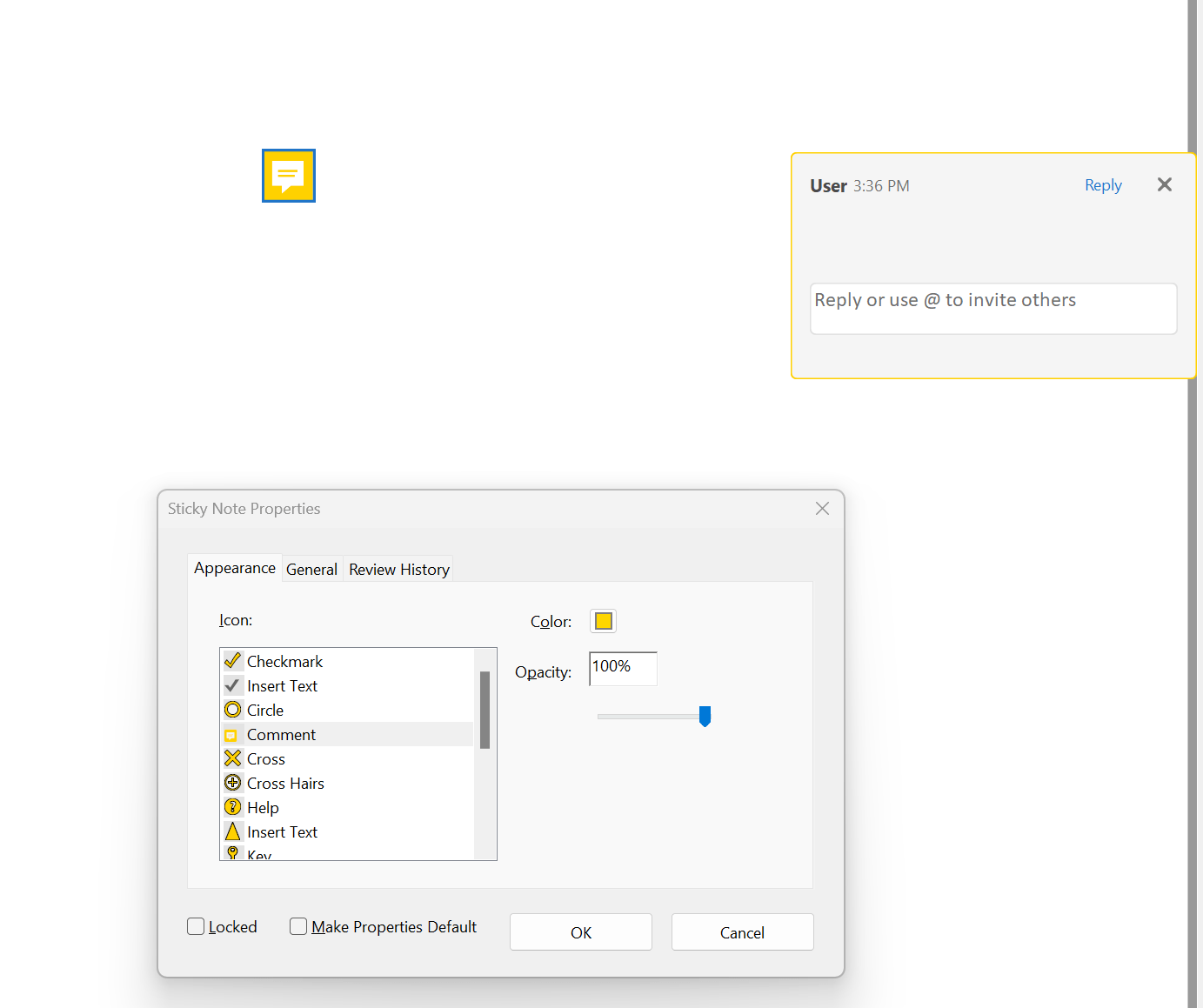Viewport: 1203px width, 1008px height.
Task: Choose the Comment icon style
Action: 280,734
